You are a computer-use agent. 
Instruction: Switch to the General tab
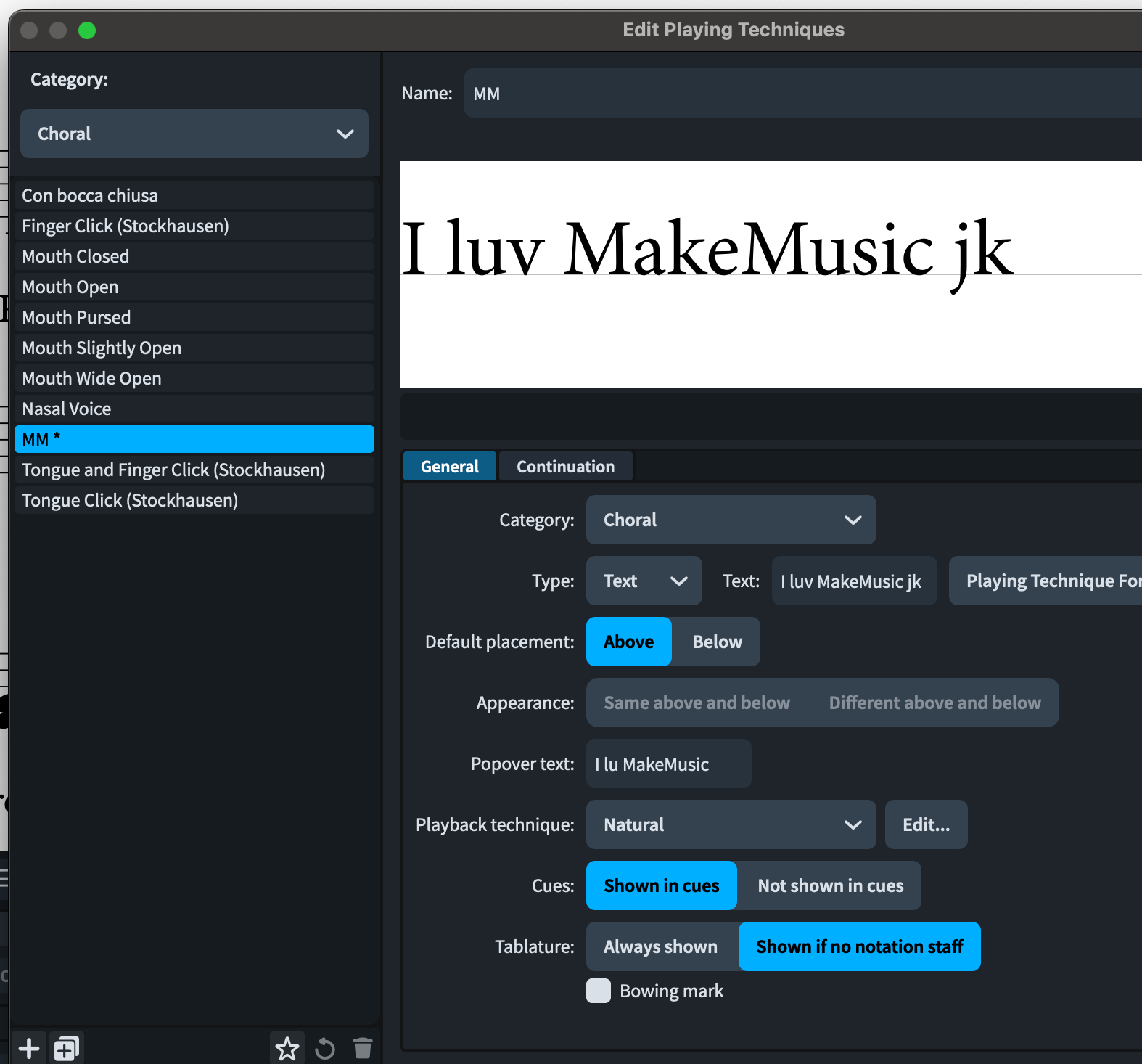[x=450, y=466]
